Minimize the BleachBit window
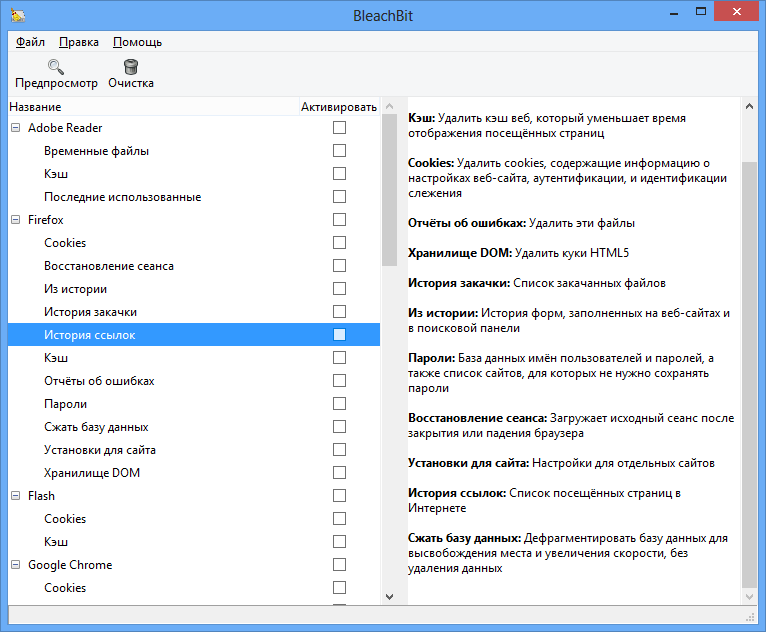This screenshot has height=632, width=766. coord(675,13)
